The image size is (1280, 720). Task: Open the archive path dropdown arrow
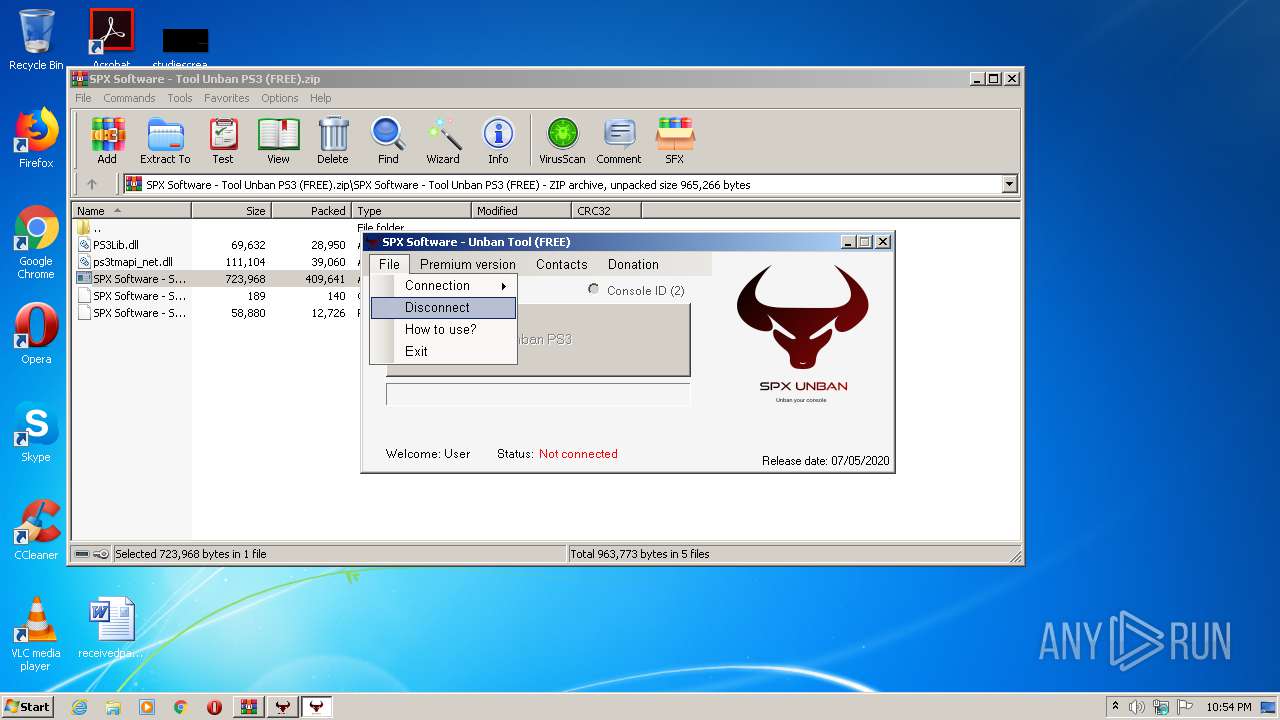click(1009, 184)
